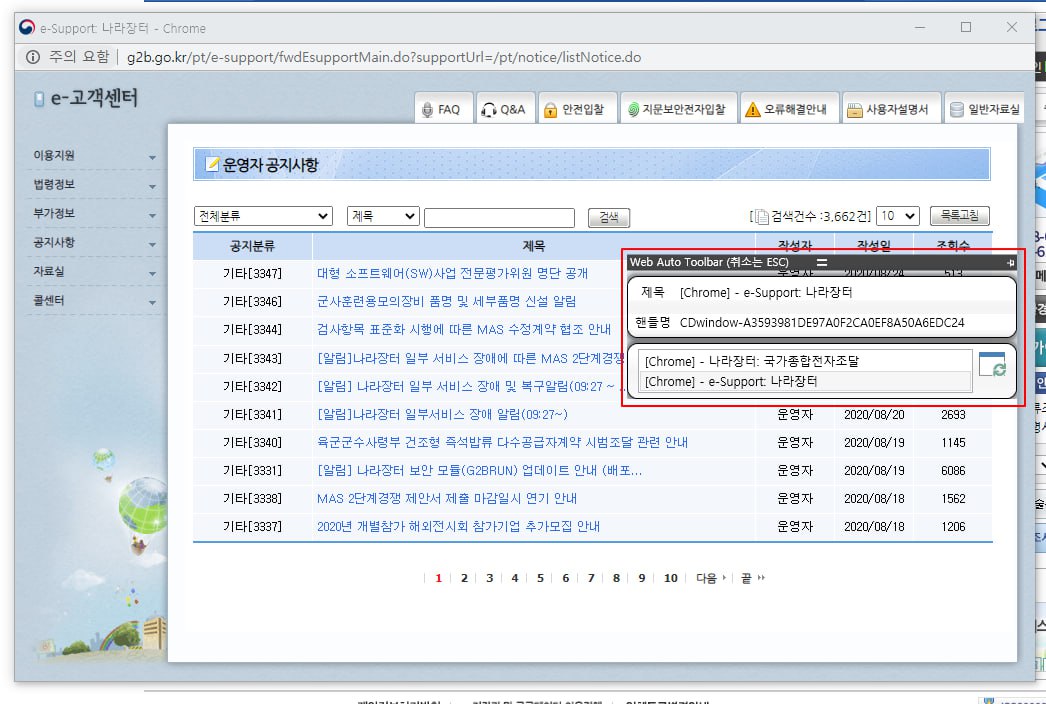Image resolution: width=1046 pixels, height=704 pixels.
Task: Go to page 3 of notices
Action: pos(489,579)
